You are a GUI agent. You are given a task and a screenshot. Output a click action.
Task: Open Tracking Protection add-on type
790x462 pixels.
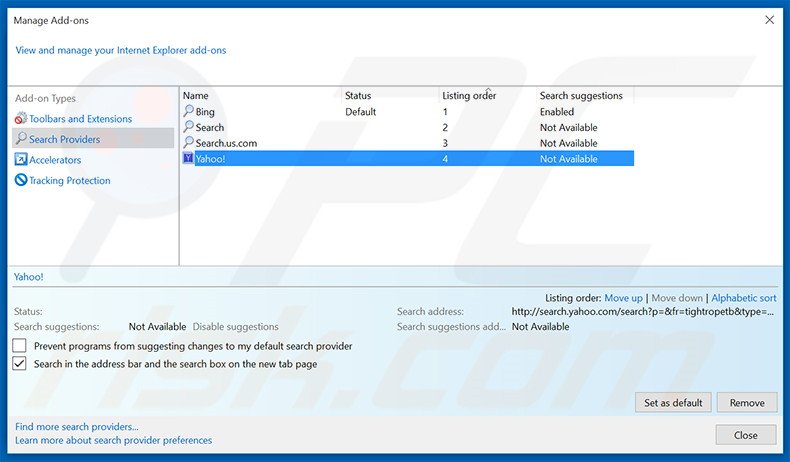pyautogui.click(x=70, y=180)
